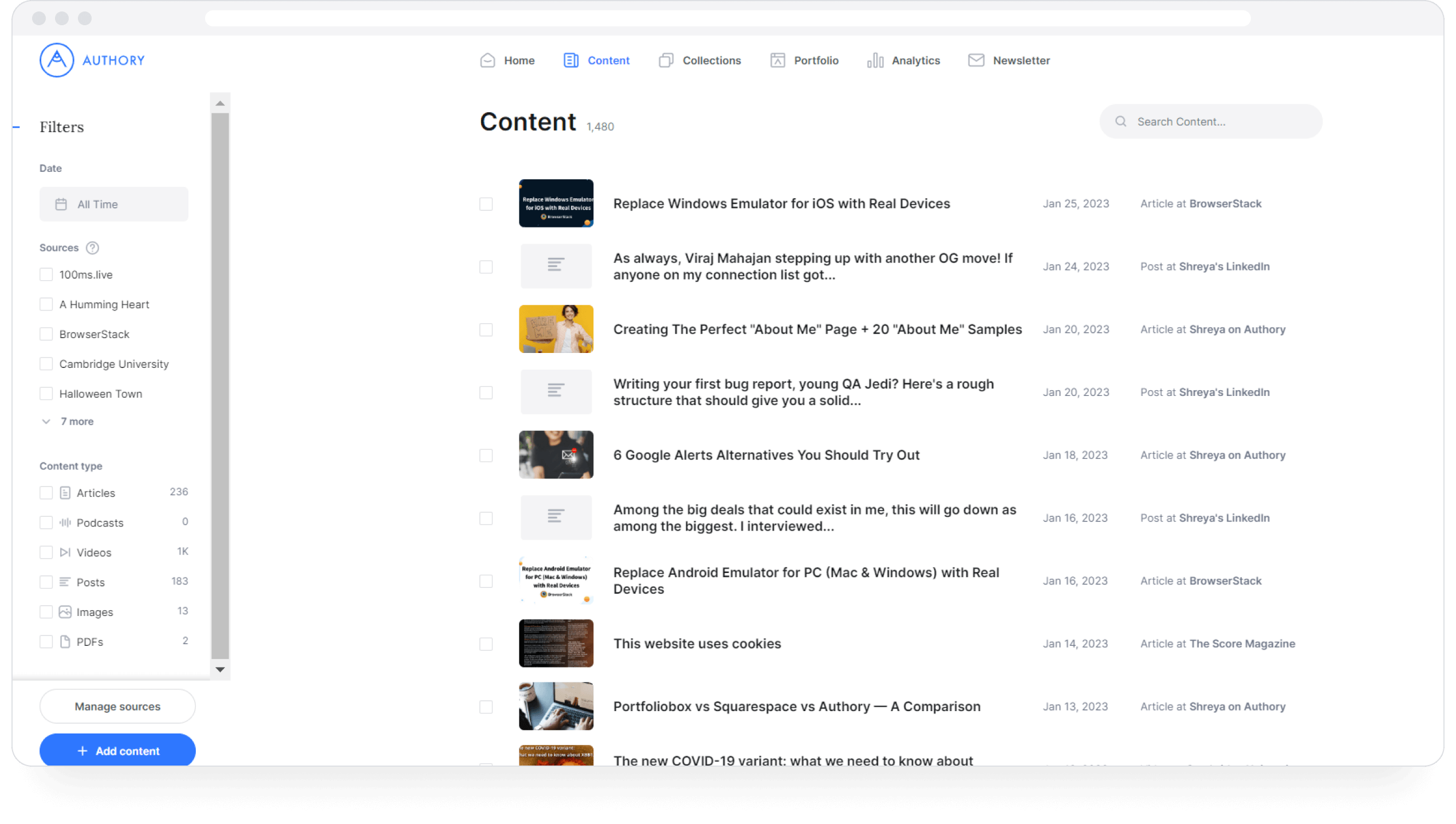
Task: Click the Search Content input field
Action: coord(1210,121)
